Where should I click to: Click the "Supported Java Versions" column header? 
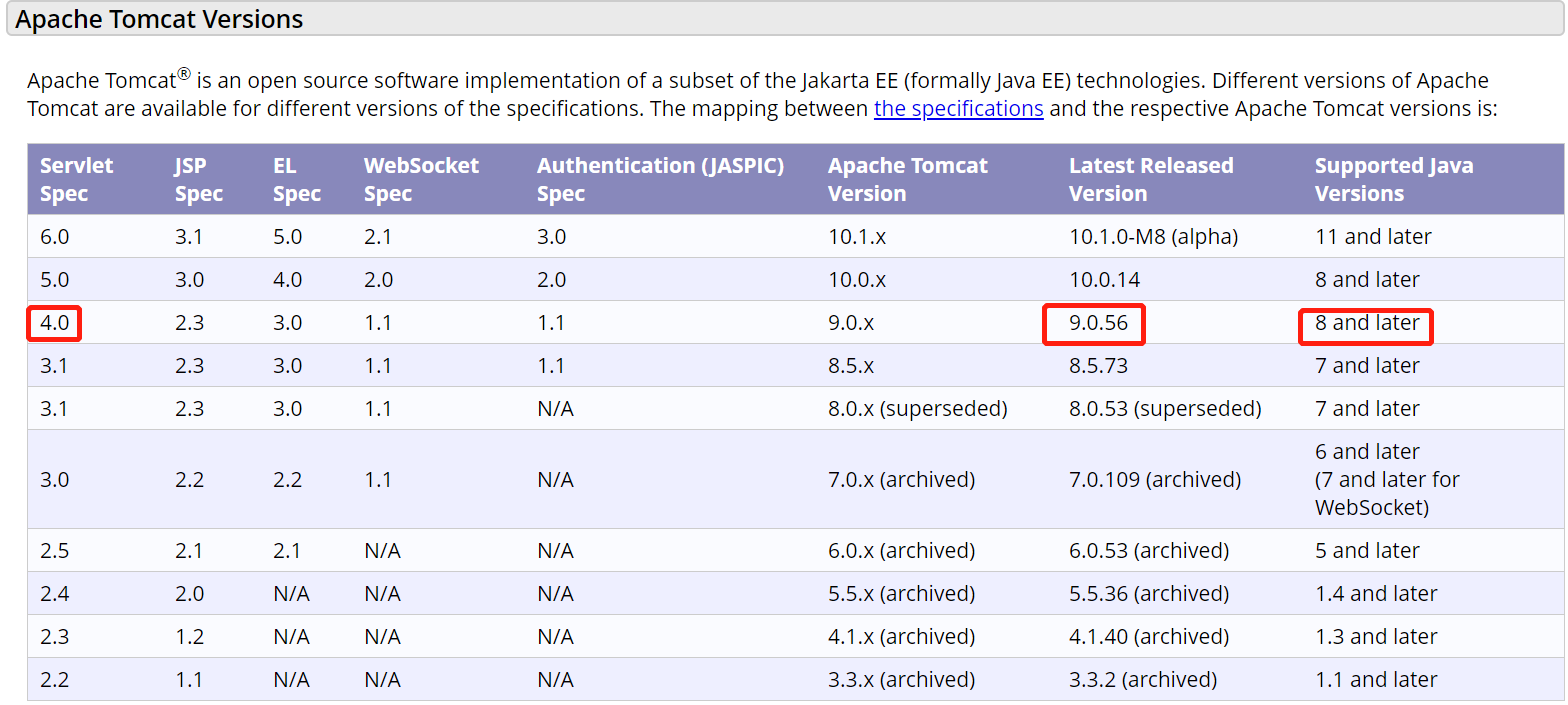tap(1394, 179)
